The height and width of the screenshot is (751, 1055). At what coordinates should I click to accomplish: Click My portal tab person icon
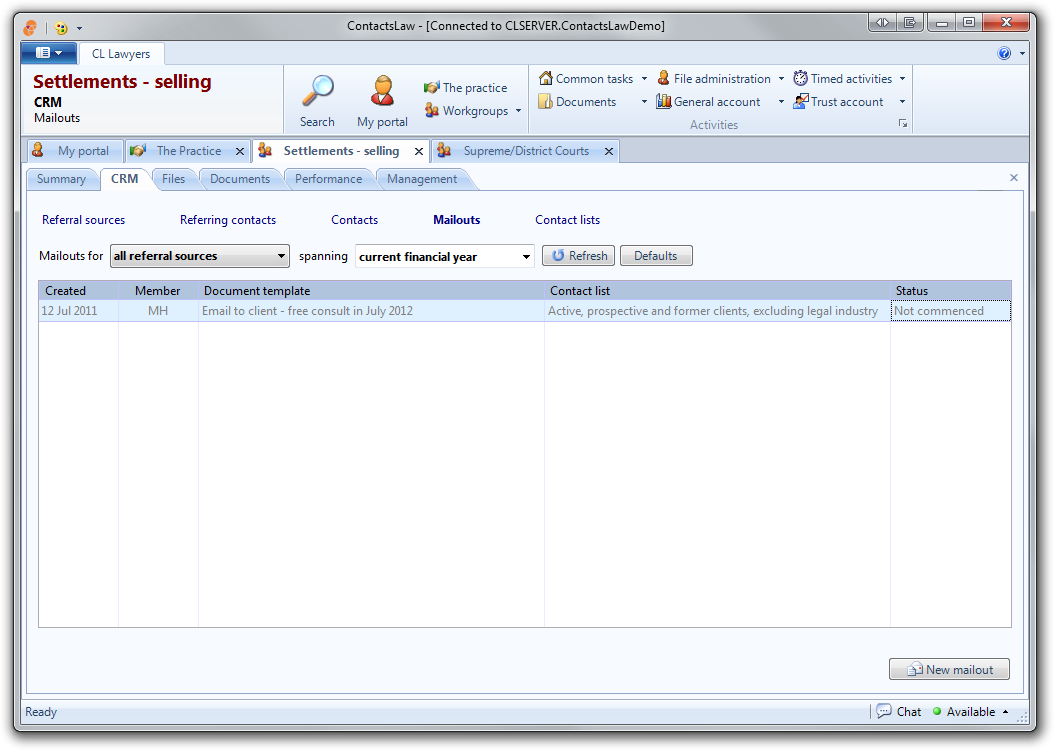[x=38, y=150]
